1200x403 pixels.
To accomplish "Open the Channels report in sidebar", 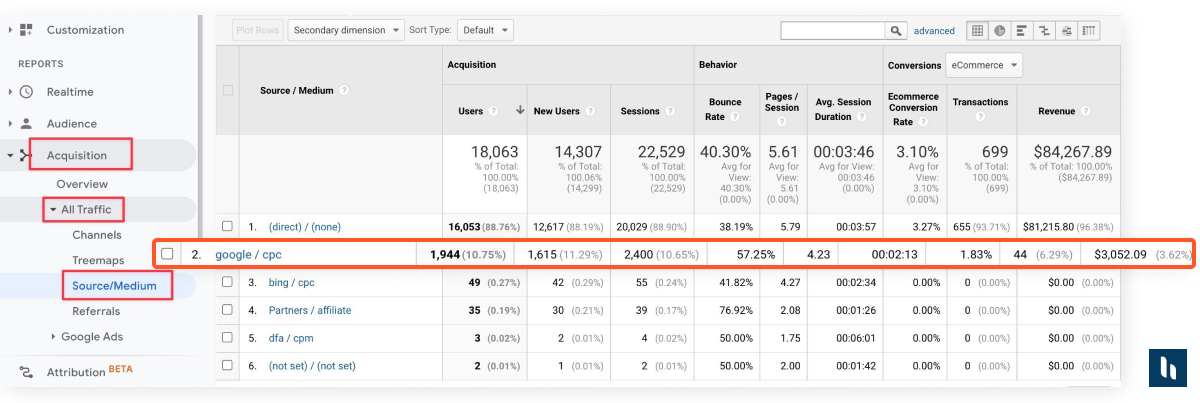I will coord(97,235).
